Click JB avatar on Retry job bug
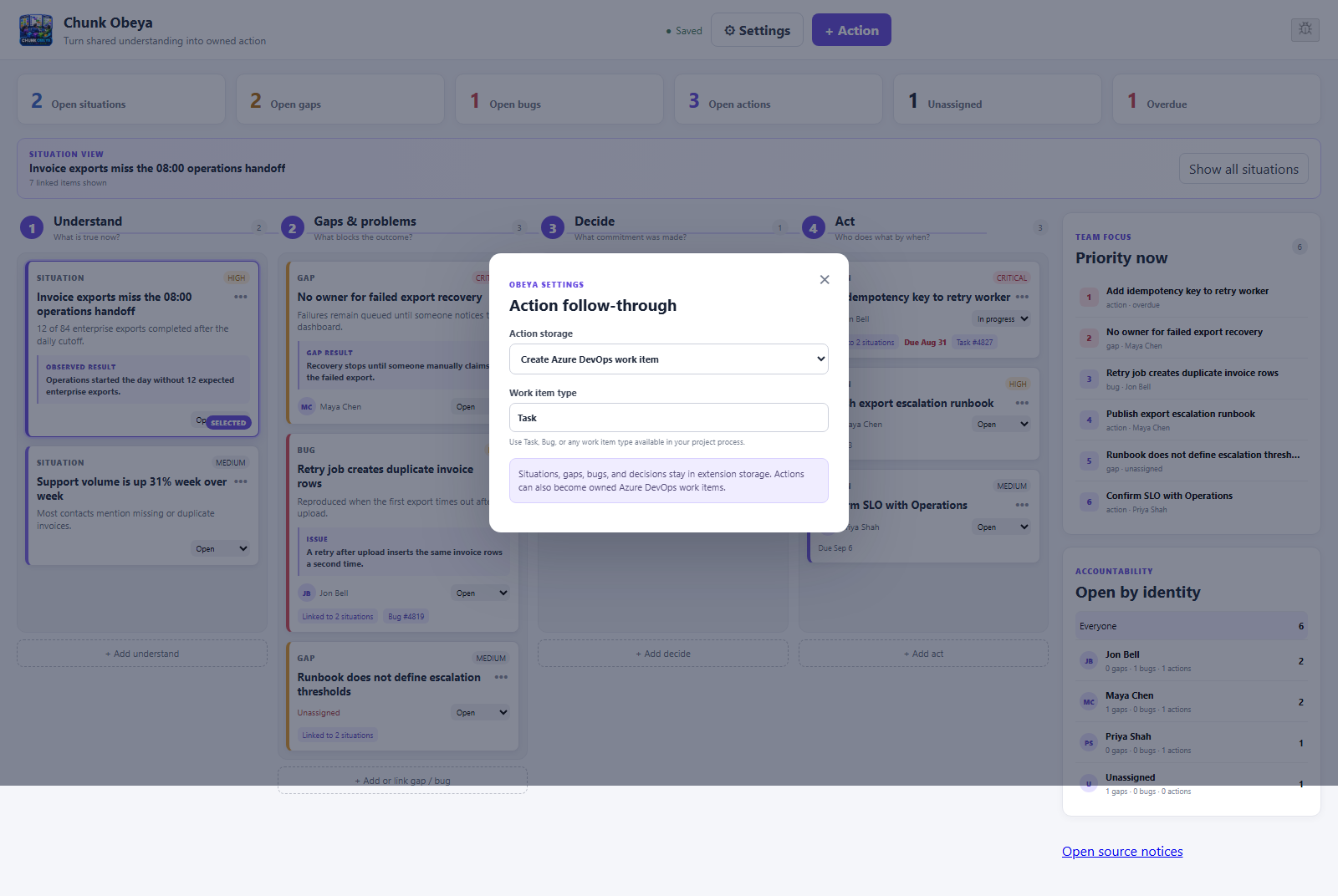The height and width of the screenshot is (896, 1338). (x=307, y=593)
